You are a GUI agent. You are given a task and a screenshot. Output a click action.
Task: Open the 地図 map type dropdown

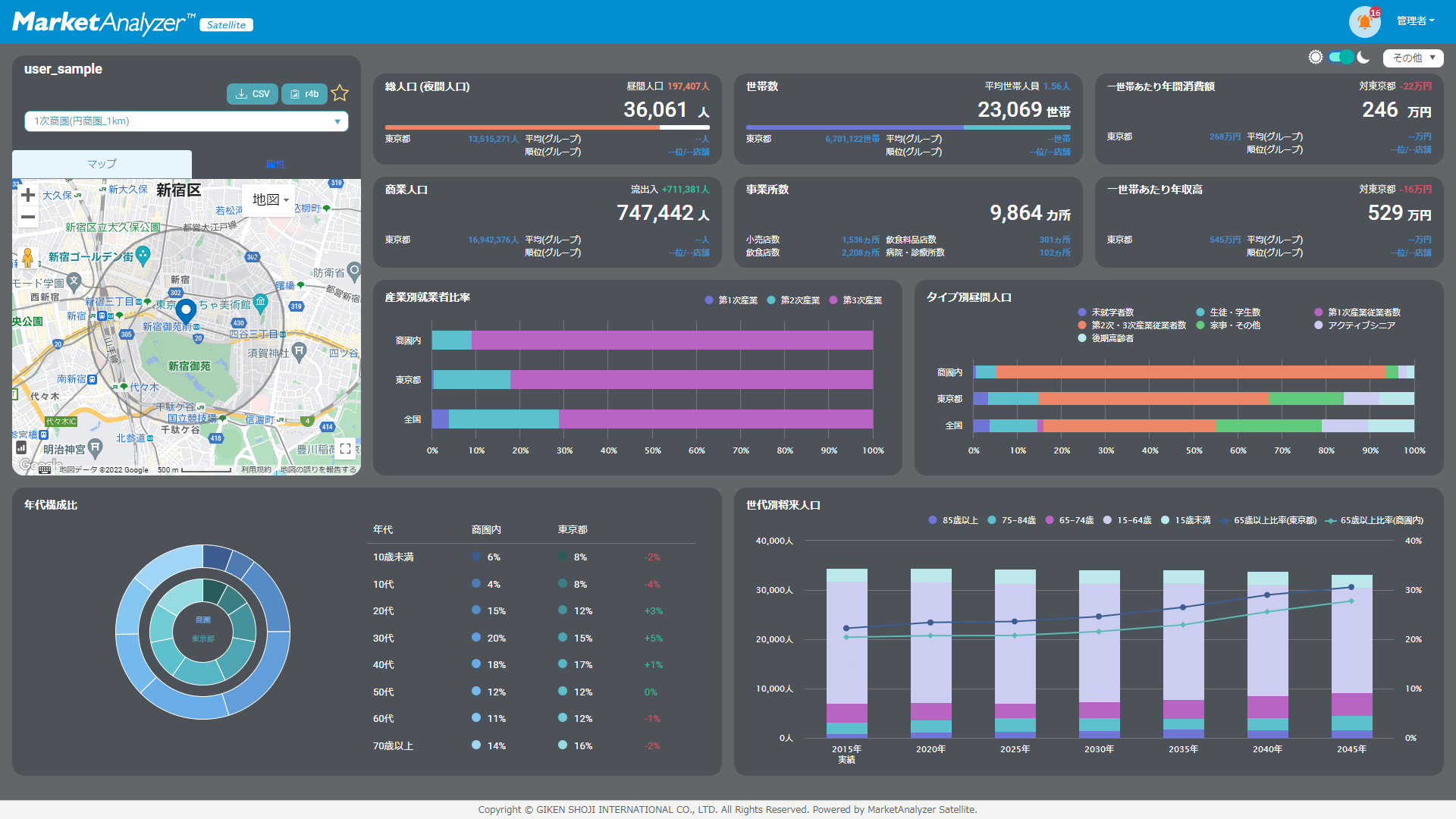click(x=267, y=199)
